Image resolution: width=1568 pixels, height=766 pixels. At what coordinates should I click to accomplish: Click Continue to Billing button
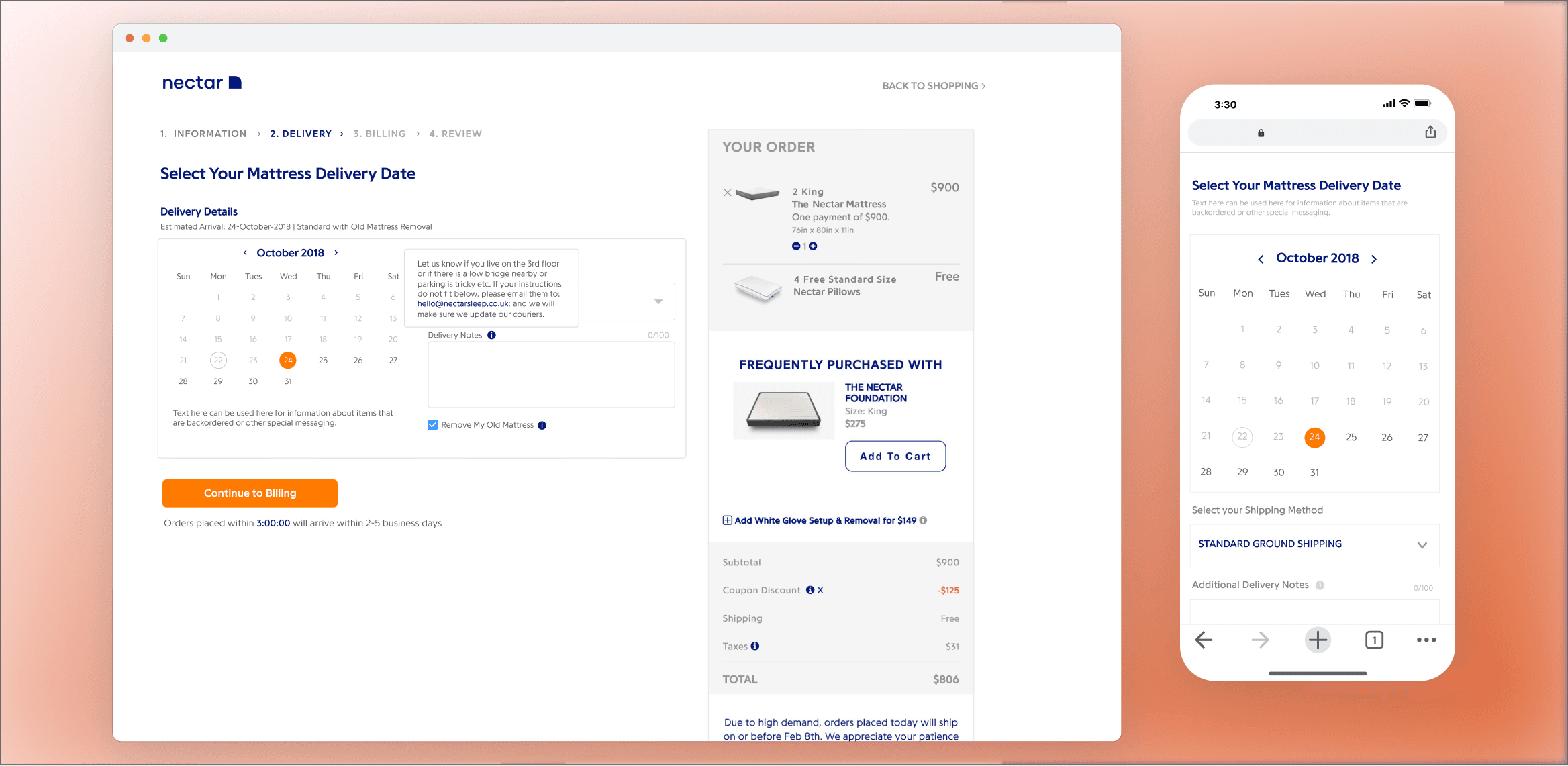[250, 493]
